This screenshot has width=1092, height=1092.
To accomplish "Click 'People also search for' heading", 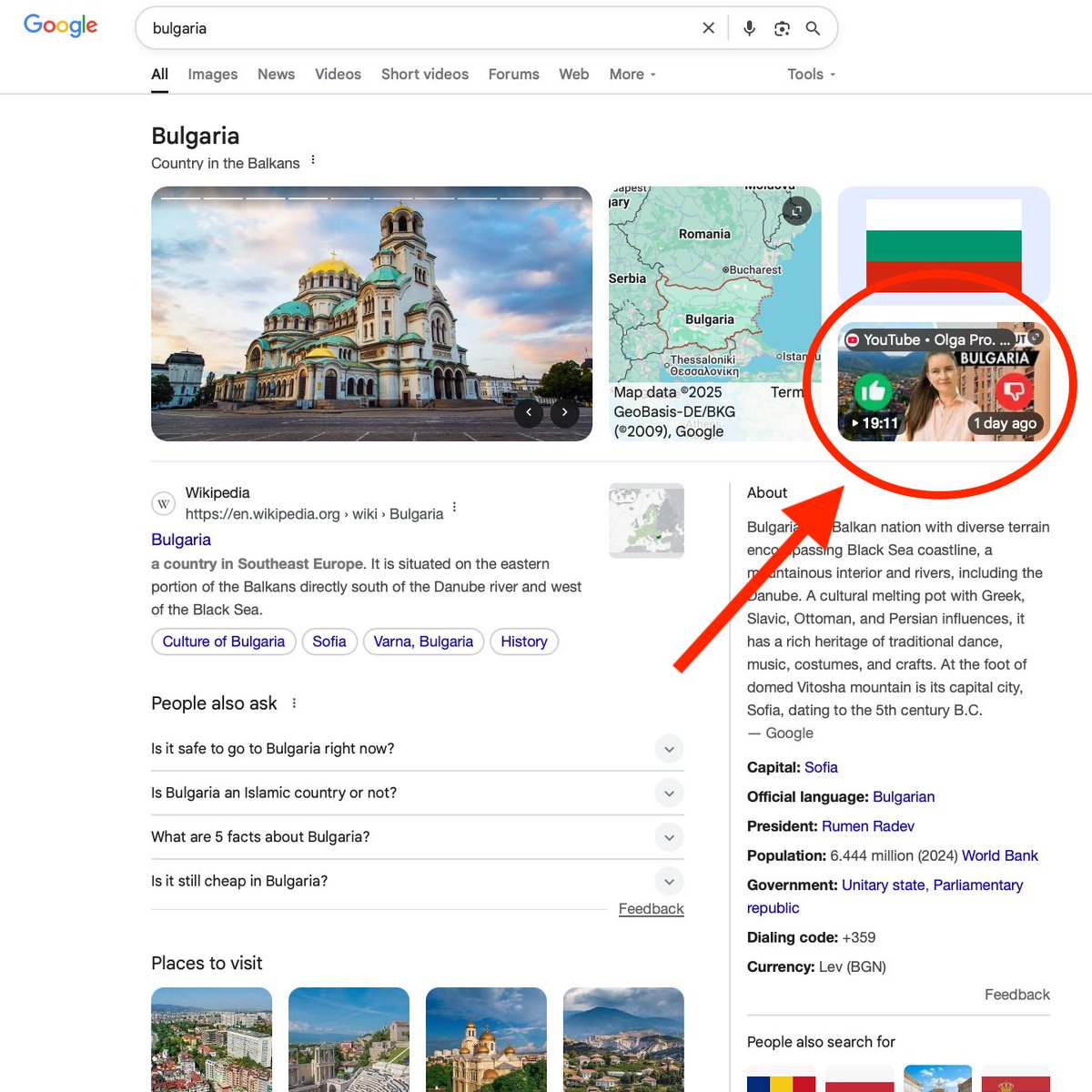I will (x=821, y=1042).
